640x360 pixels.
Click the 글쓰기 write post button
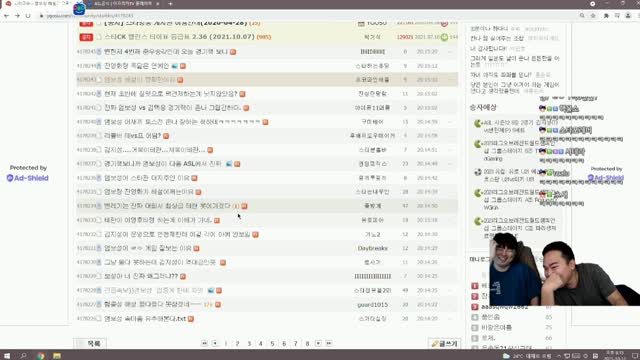coord(444,344)
